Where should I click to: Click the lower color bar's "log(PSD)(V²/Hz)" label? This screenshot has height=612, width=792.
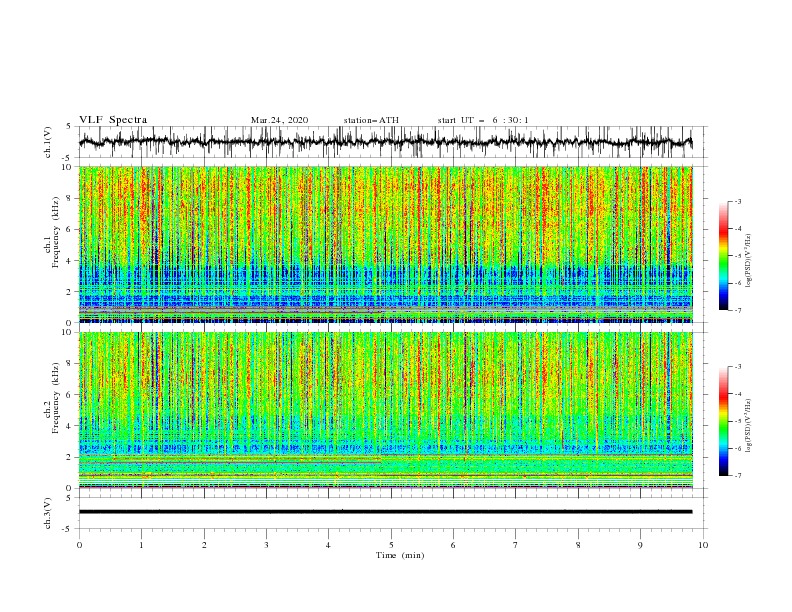click(749, 425)
